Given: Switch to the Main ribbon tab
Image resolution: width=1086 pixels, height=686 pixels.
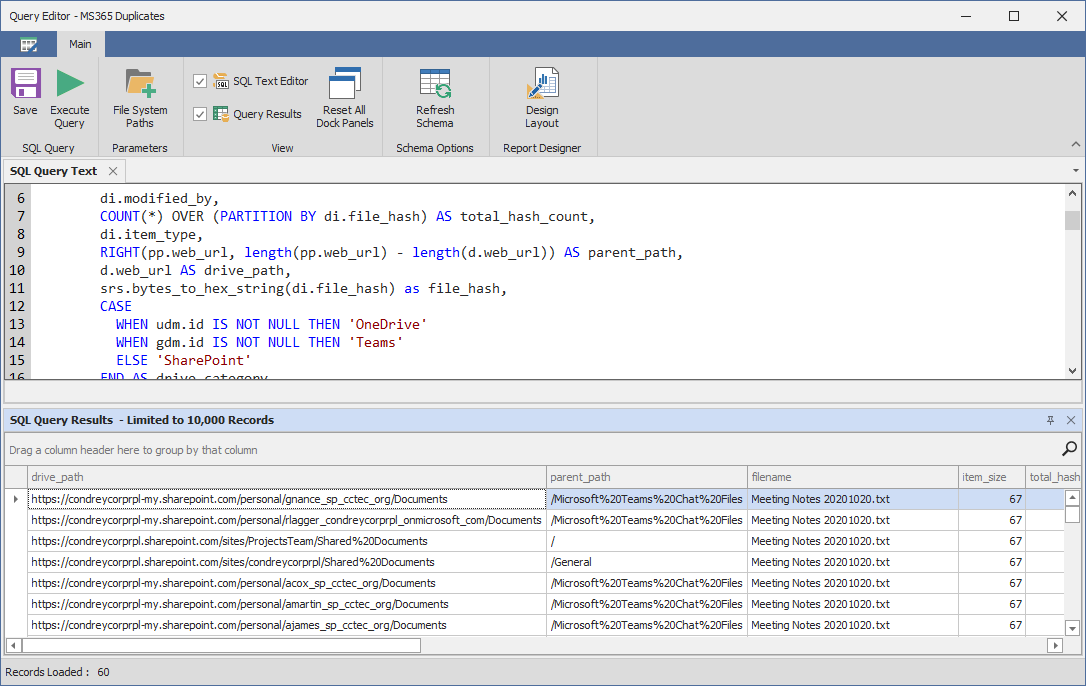Looking at the screenshot, I should click(80, 44).
